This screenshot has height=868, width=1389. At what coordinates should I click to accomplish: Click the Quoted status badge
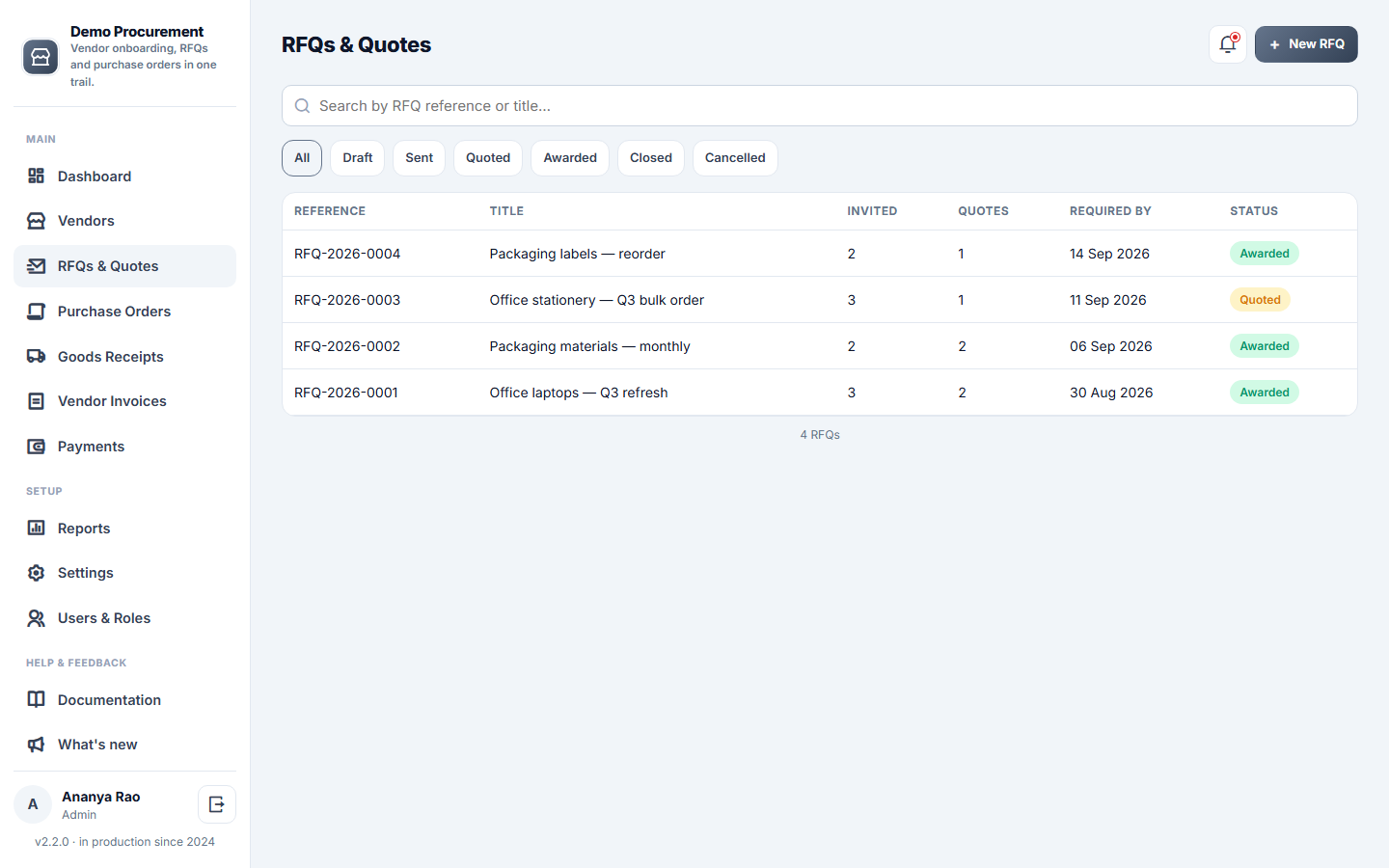tap(1260, 300)
